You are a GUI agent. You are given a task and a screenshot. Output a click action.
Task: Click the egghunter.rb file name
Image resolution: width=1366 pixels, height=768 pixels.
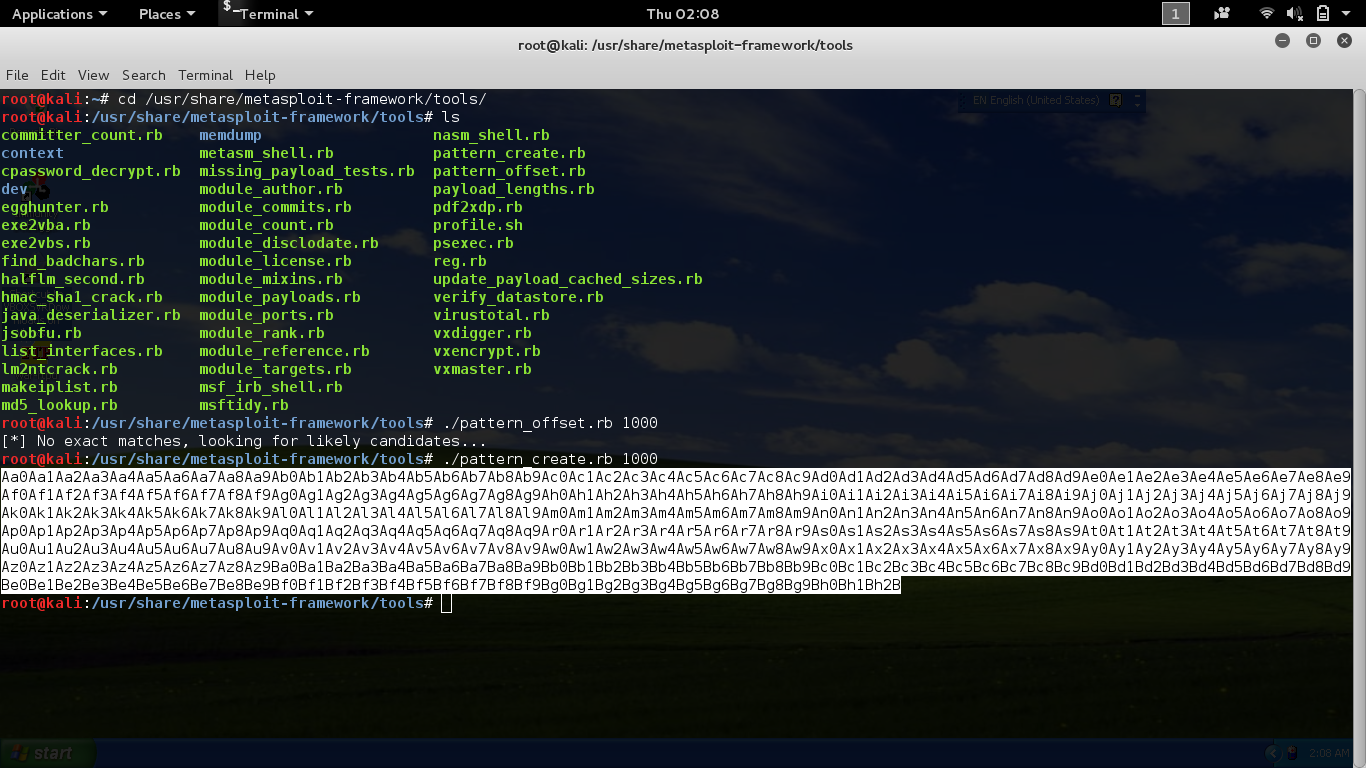coord(55,207)
